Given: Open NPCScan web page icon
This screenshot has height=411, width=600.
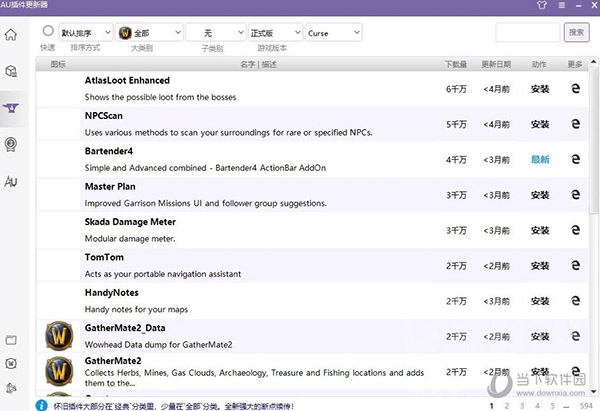Looking at the screenshot, I should pos(575,124).
